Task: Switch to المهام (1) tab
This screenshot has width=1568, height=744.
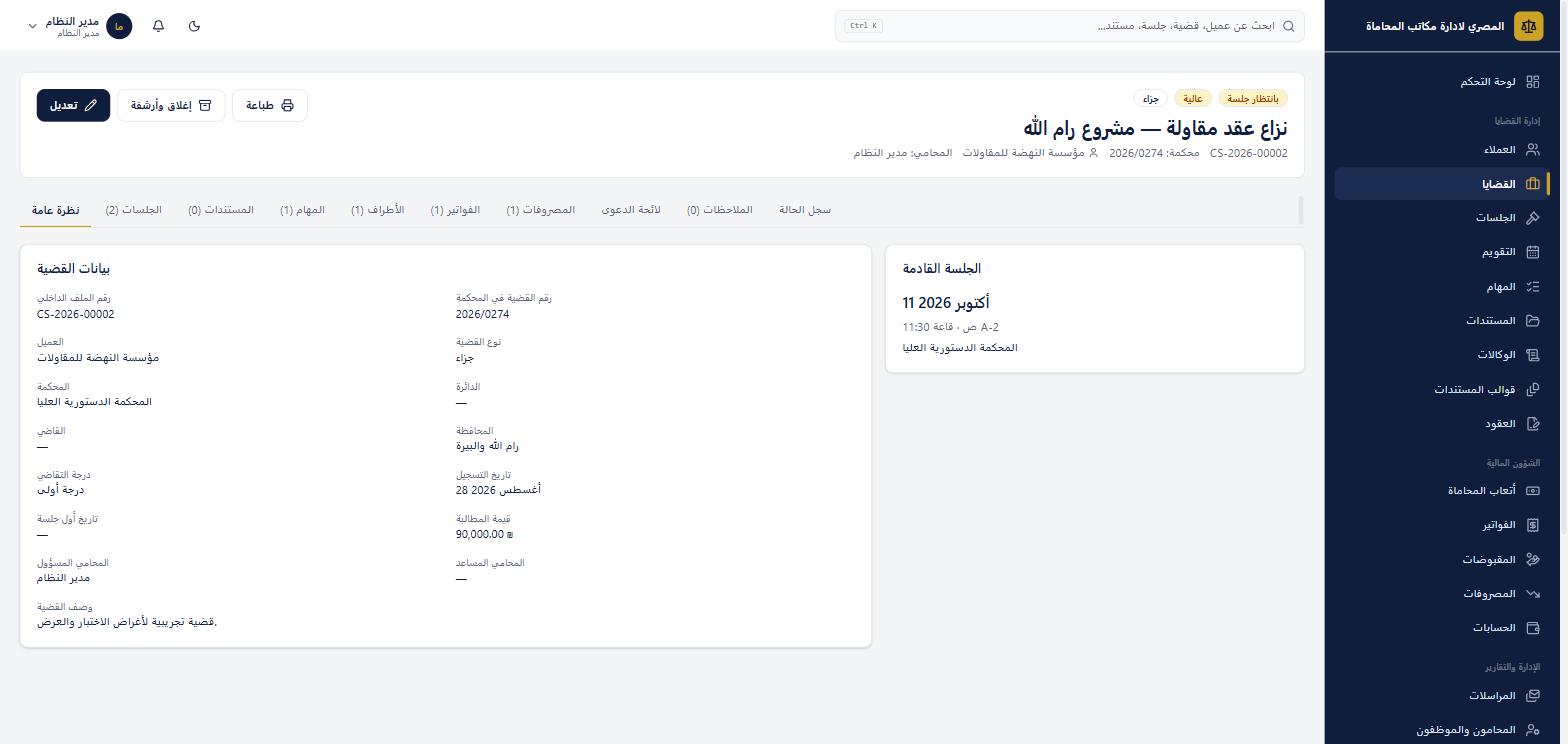Action: pos(302,210)
